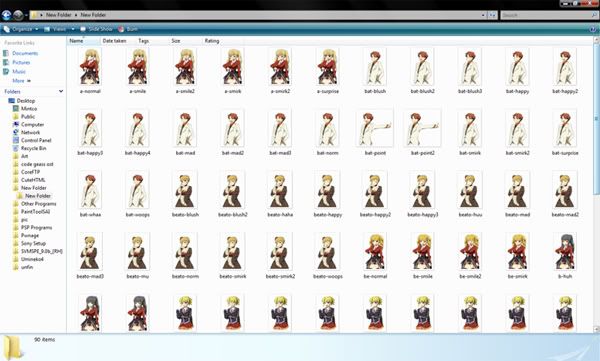Screen dimensions: 600x361
Task: Sort by the Tags column header
Action: point(143,41)
